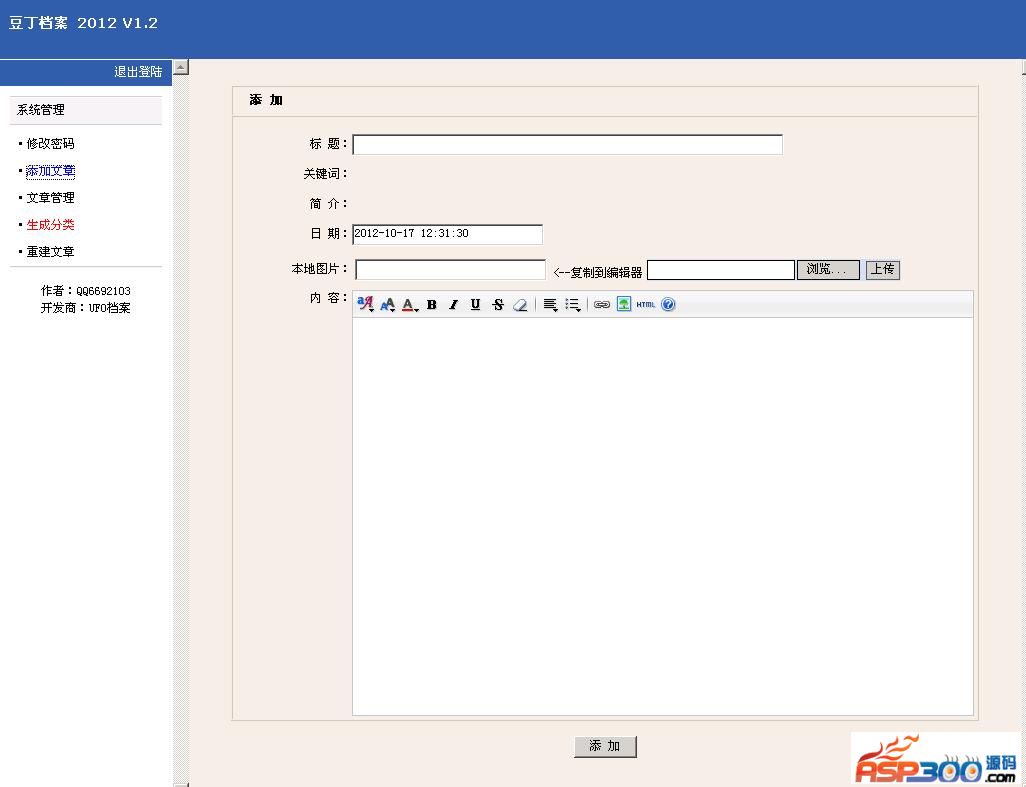Viewport: 1026px width, 787px height.
Task: Open the list style dropdown
Action: pyautogui.click(x=573, y=304)
